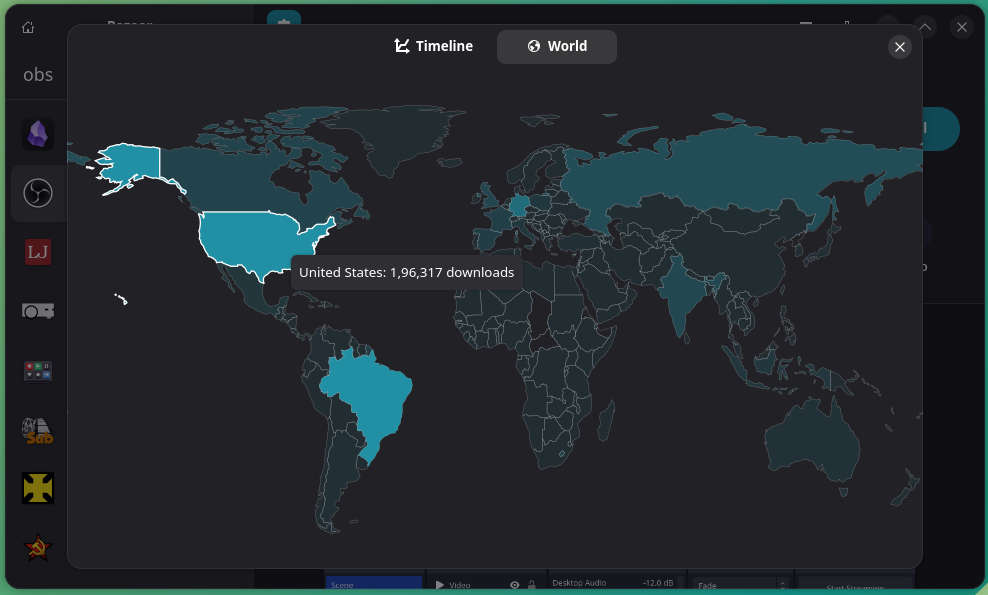Click the projector app icon in the sidebar
The image size is (988, 595).
37,311
